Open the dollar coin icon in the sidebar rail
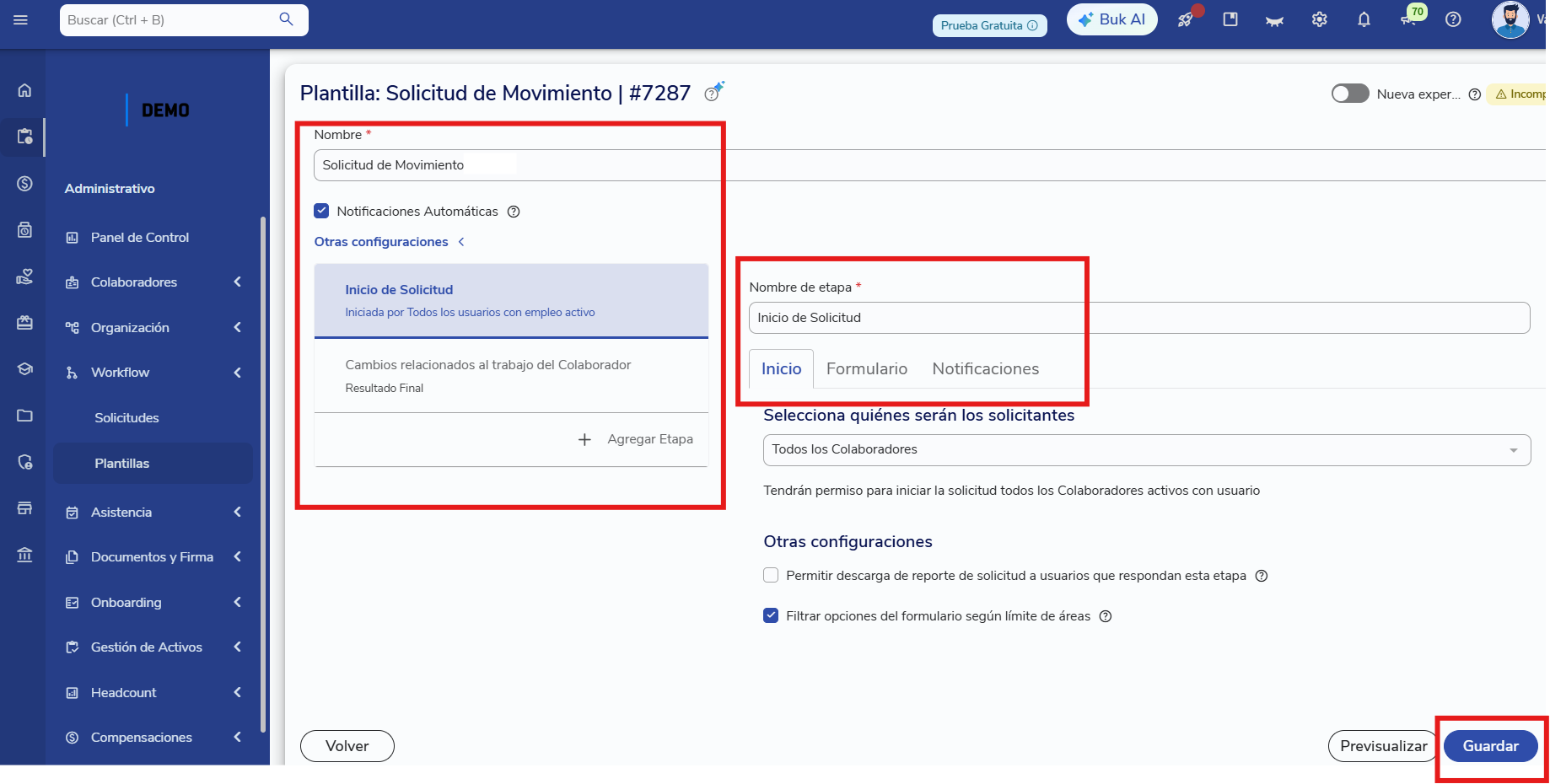 pyautogui.click(x=25, y=184)
